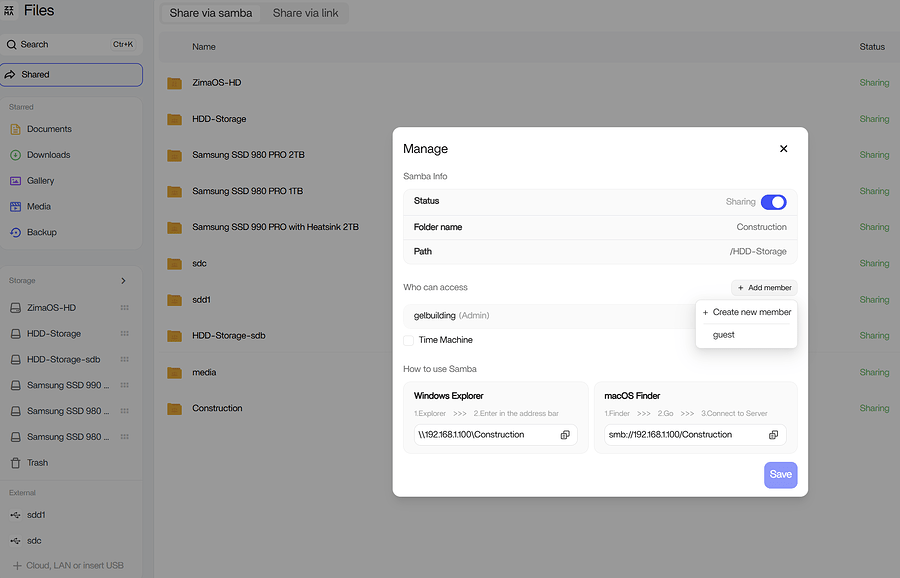The height and width of the screenshot is (578, 900).
Task: Select Samsung SSD 990 drive in sidebar
Action: point(67,385)
